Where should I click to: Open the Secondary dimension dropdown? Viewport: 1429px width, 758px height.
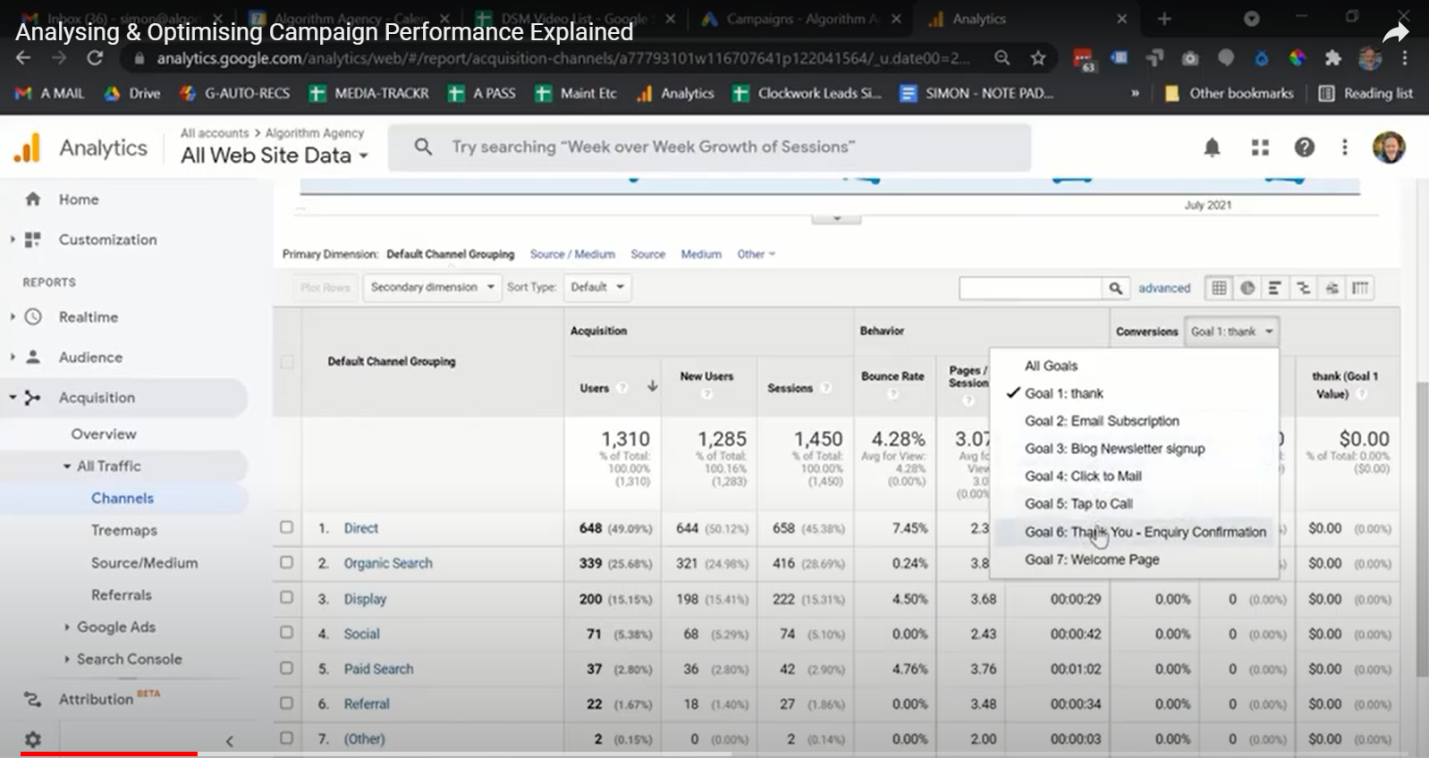tap(432, 287)
